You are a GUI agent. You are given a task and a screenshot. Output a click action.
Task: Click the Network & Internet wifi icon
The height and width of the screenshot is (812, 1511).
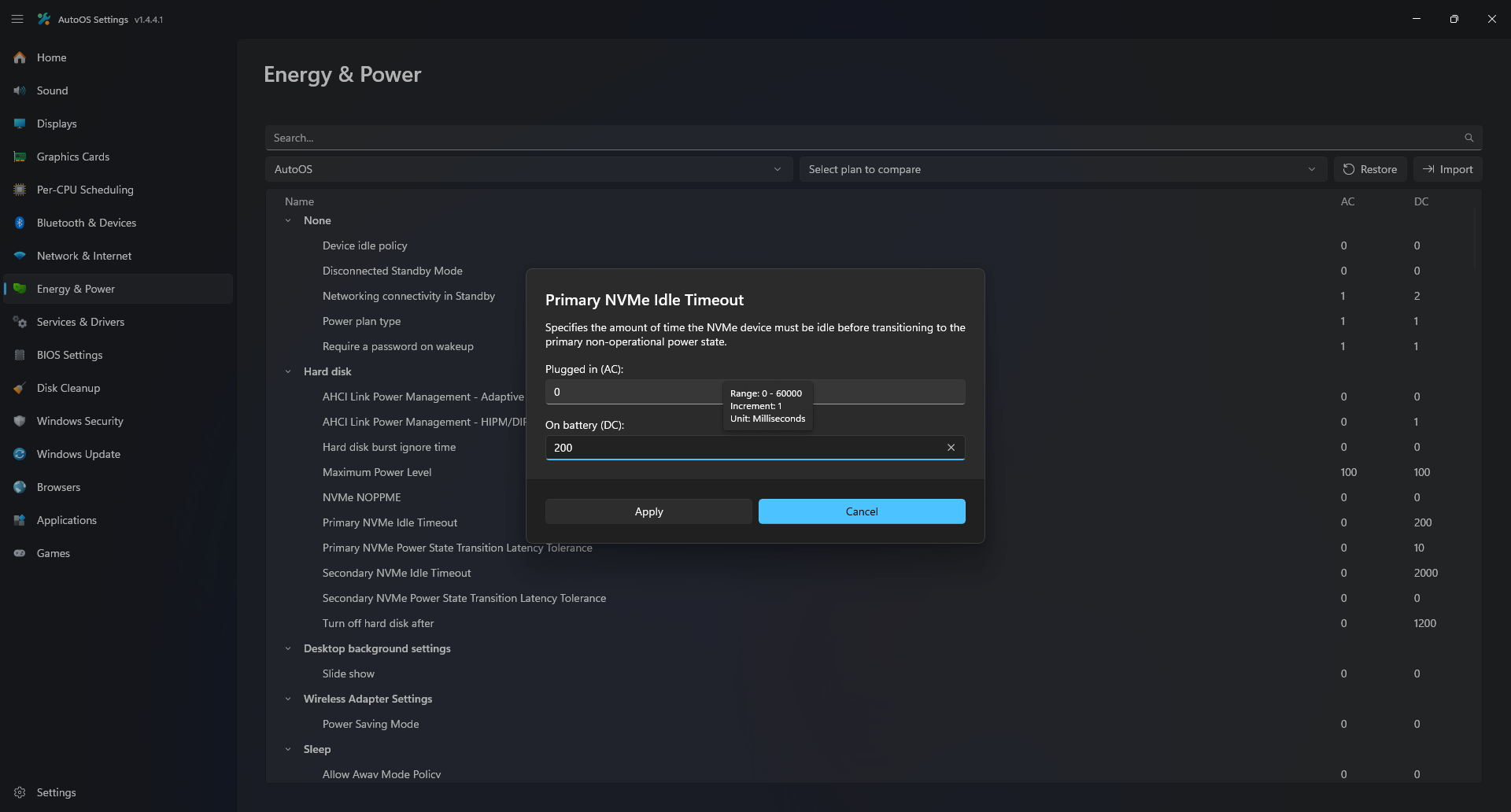pyautogui.click(x=20, y=256)
